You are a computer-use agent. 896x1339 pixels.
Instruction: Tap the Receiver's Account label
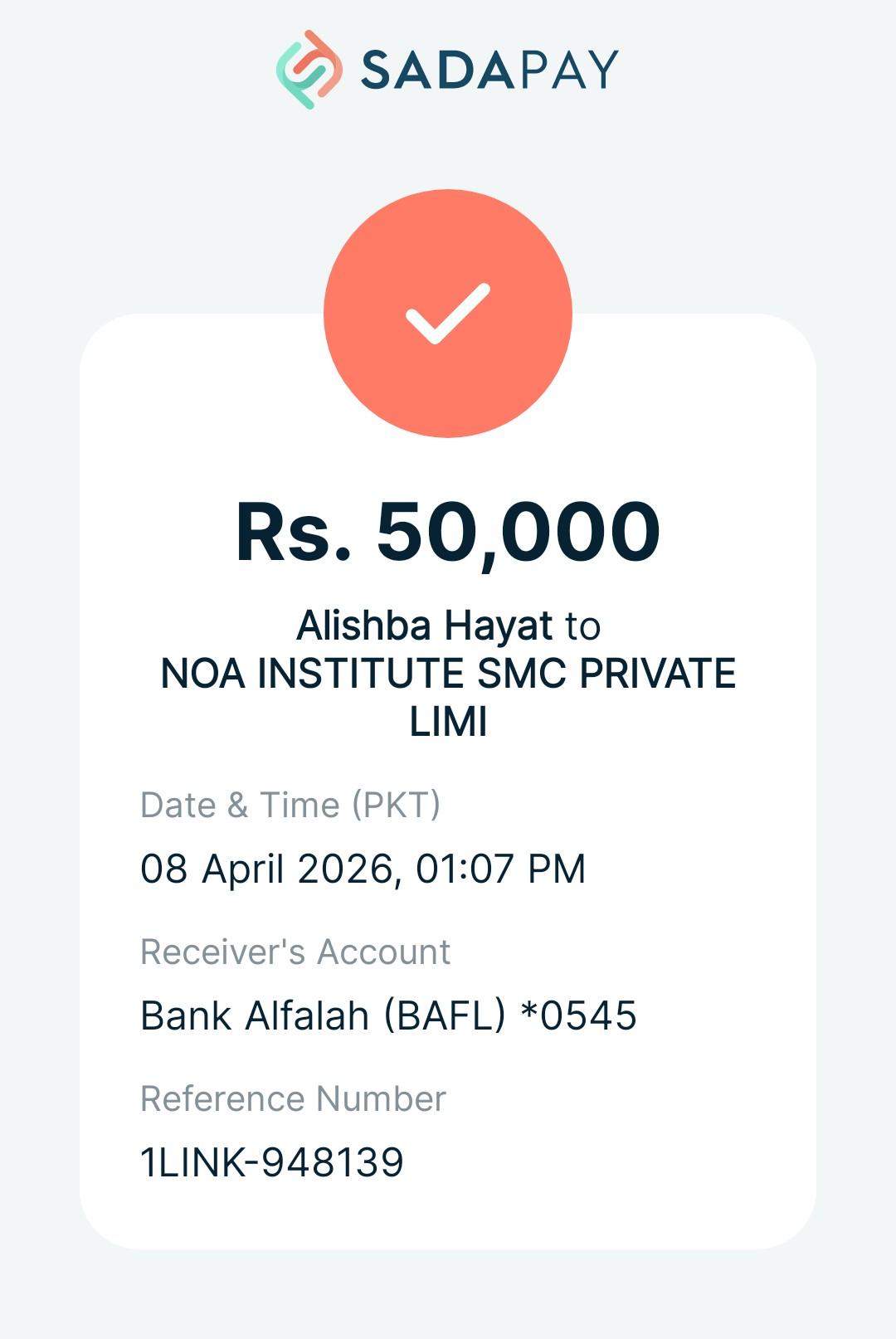(x=295, y=952)
